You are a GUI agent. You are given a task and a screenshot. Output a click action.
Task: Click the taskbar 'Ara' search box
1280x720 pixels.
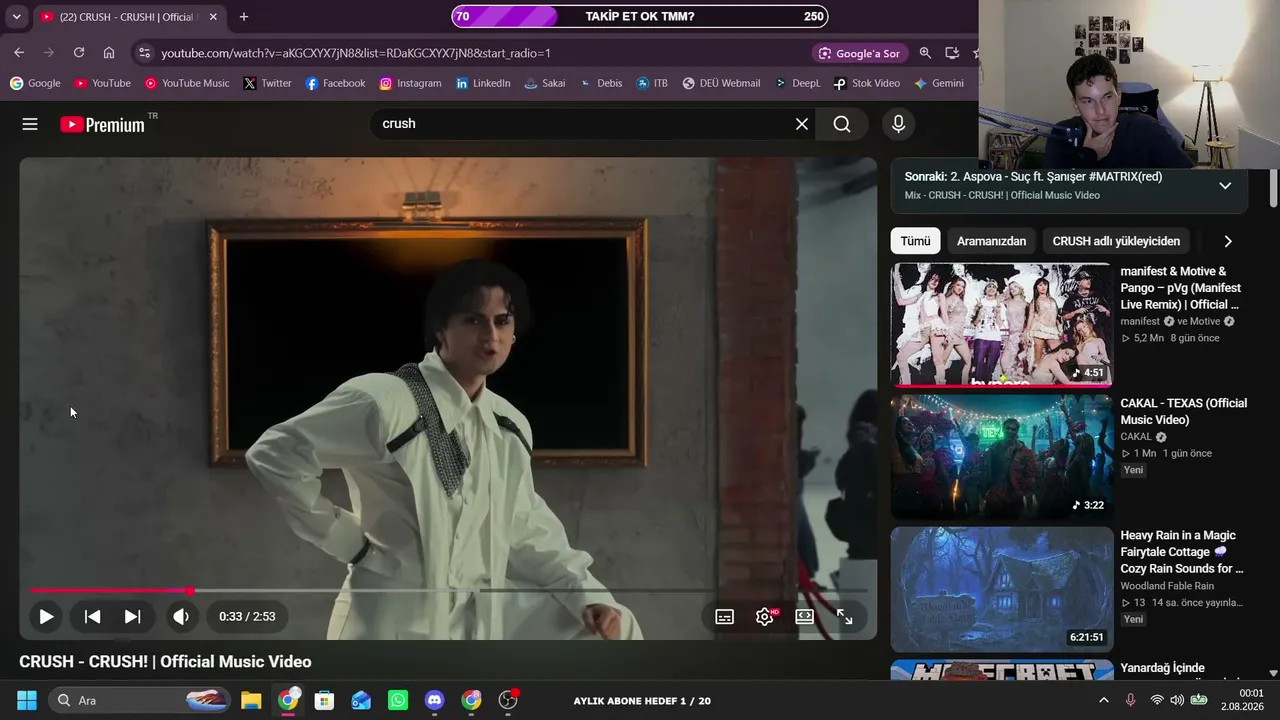(141, 700)
